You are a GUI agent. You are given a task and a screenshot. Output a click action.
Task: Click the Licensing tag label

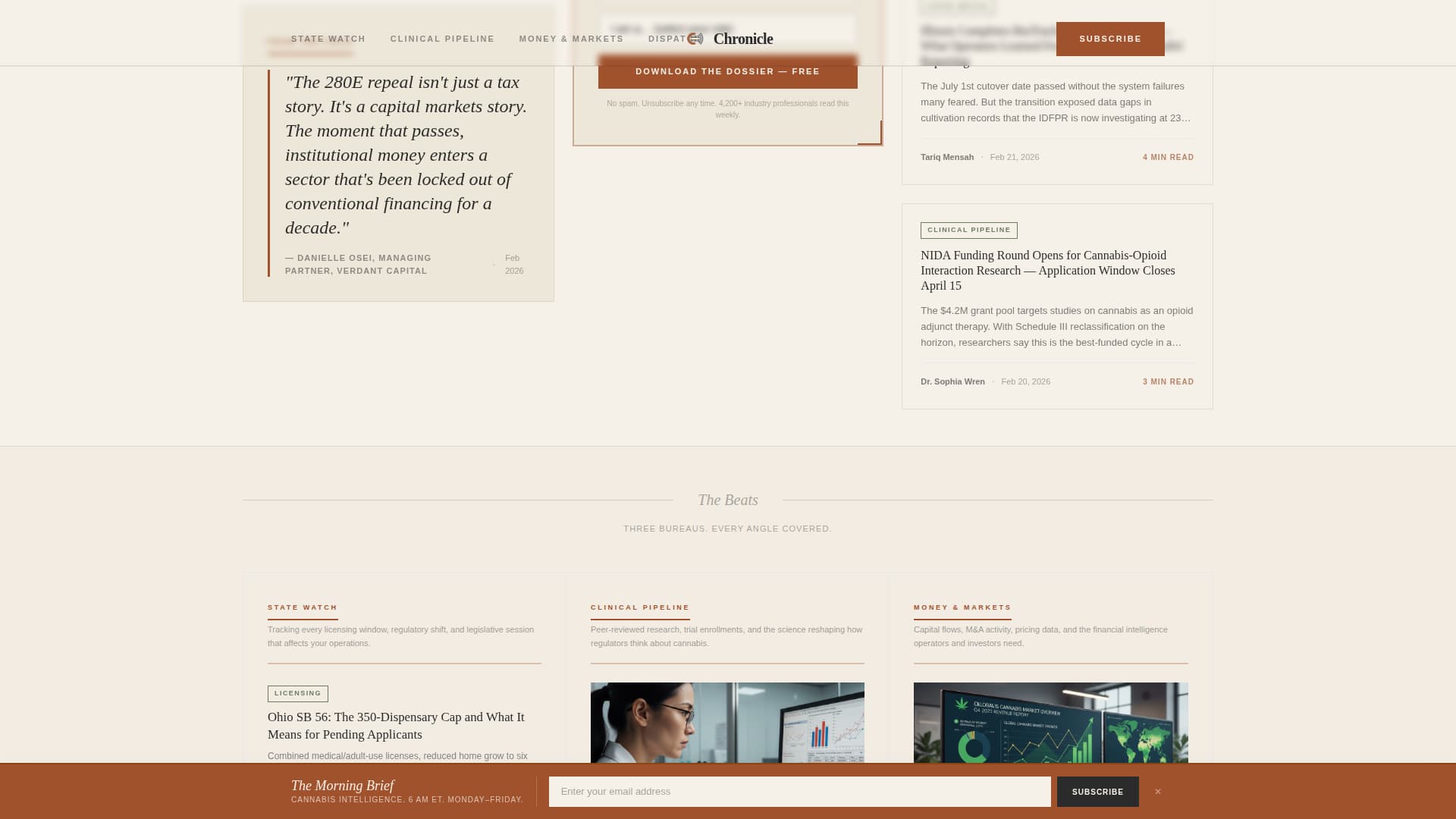(x=297, y=693)
